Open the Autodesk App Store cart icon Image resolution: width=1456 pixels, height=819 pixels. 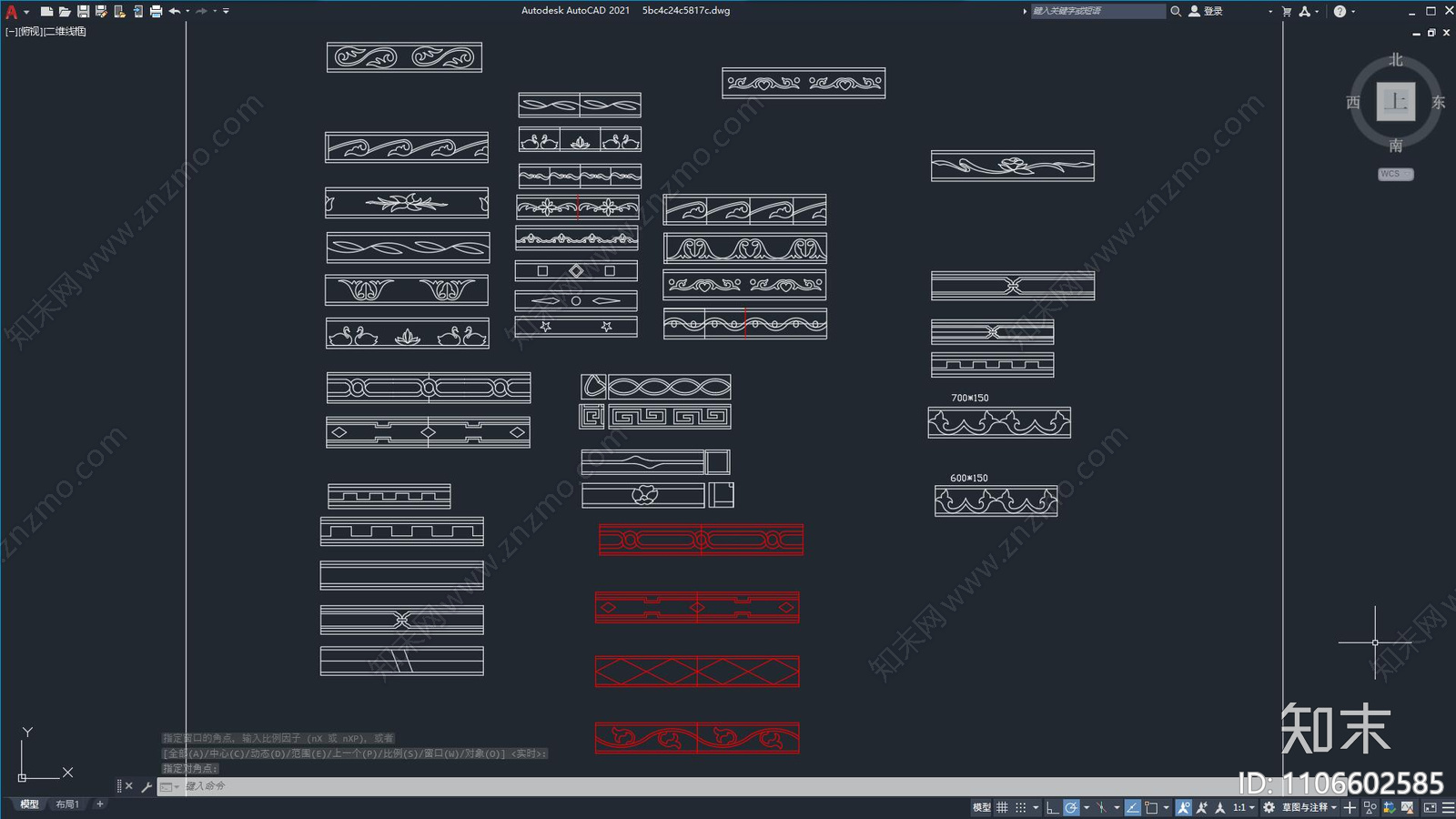(x=1287, y=11)
